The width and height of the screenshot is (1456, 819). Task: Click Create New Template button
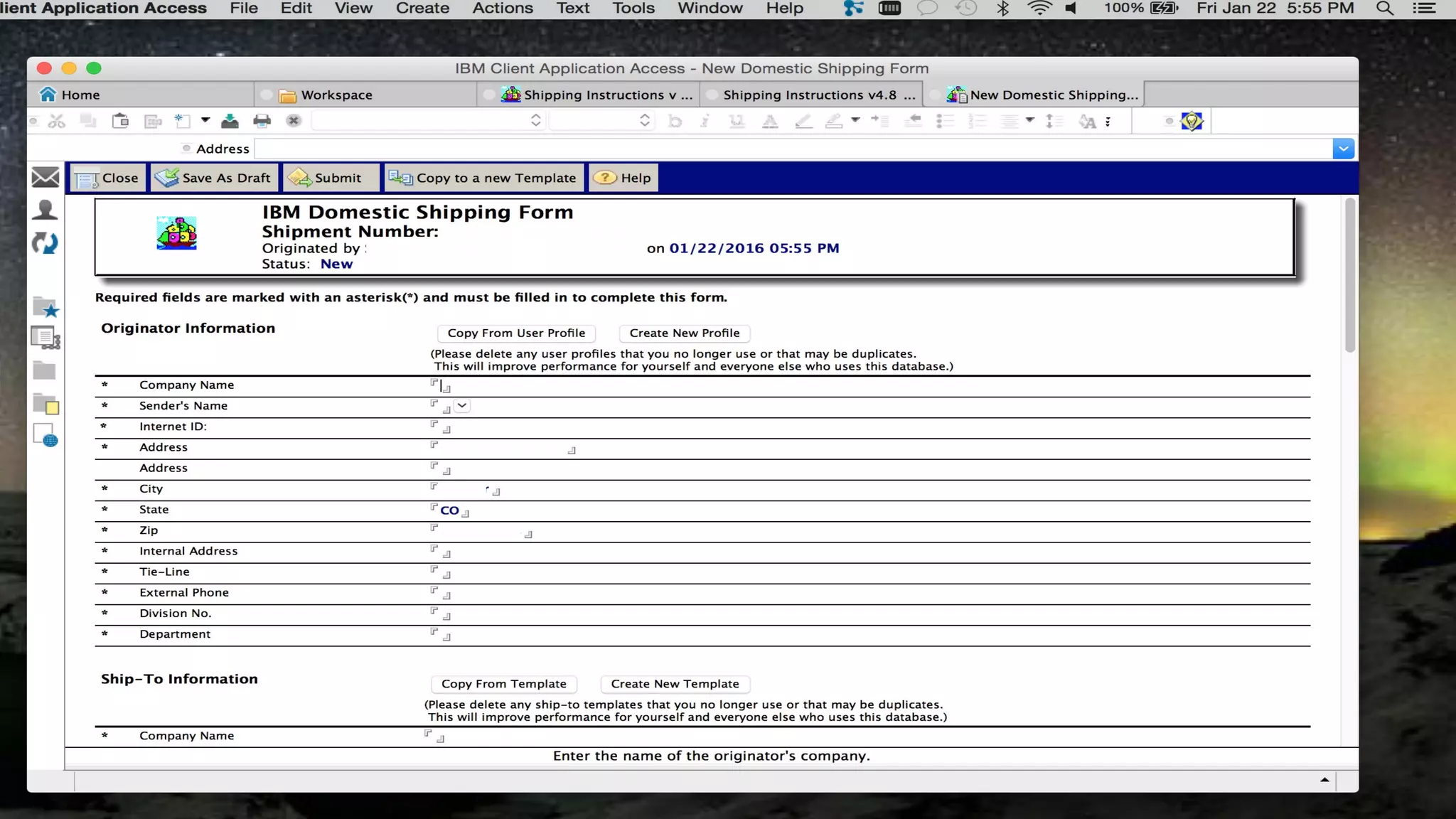pyautogui.click(x=675, y=684)
